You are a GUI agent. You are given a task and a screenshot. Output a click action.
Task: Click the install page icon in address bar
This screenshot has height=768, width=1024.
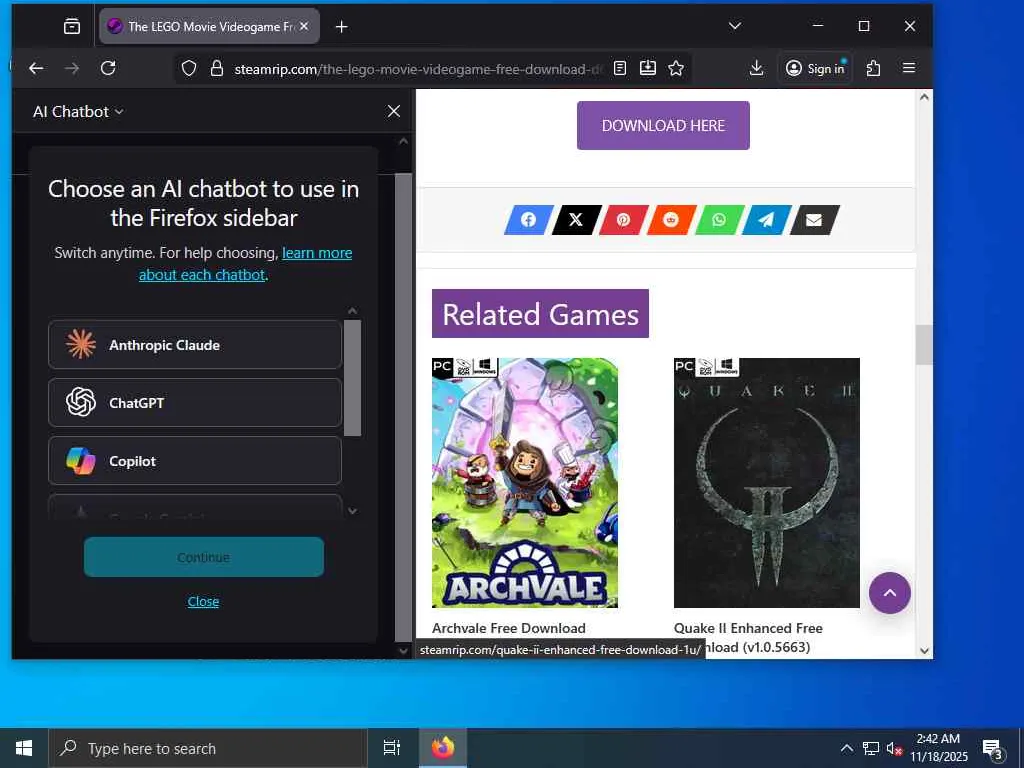click(648, 68)
